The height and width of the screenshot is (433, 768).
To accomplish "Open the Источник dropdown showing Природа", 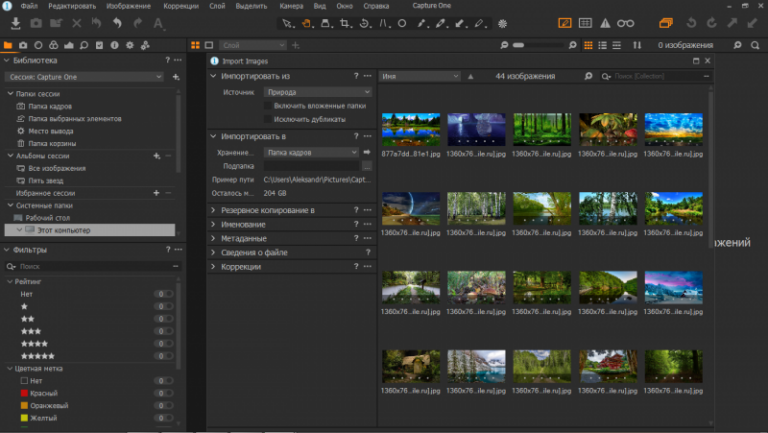I will [x=317, y=92].
